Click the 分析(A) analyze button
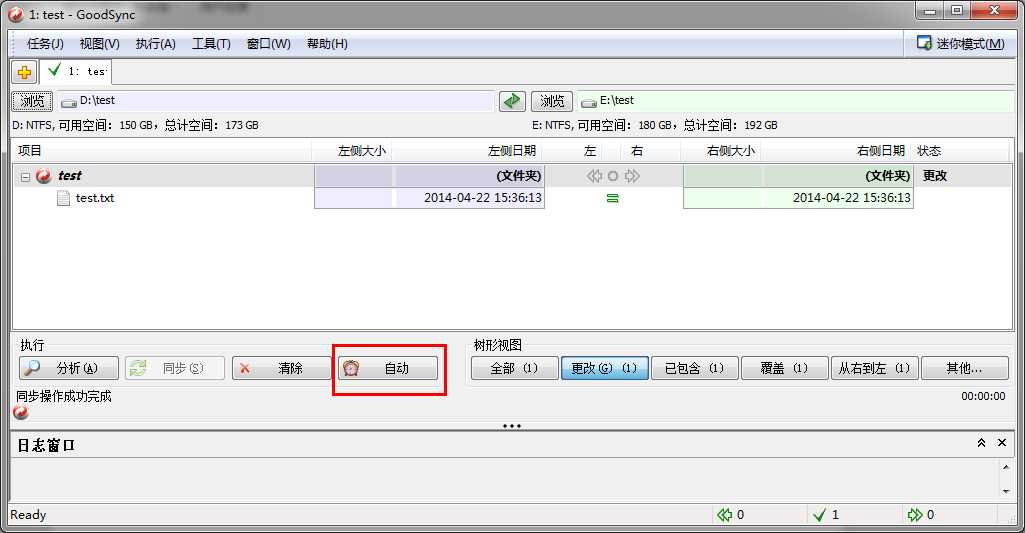This screenshot has height=533, width=1025. (69, 368)
